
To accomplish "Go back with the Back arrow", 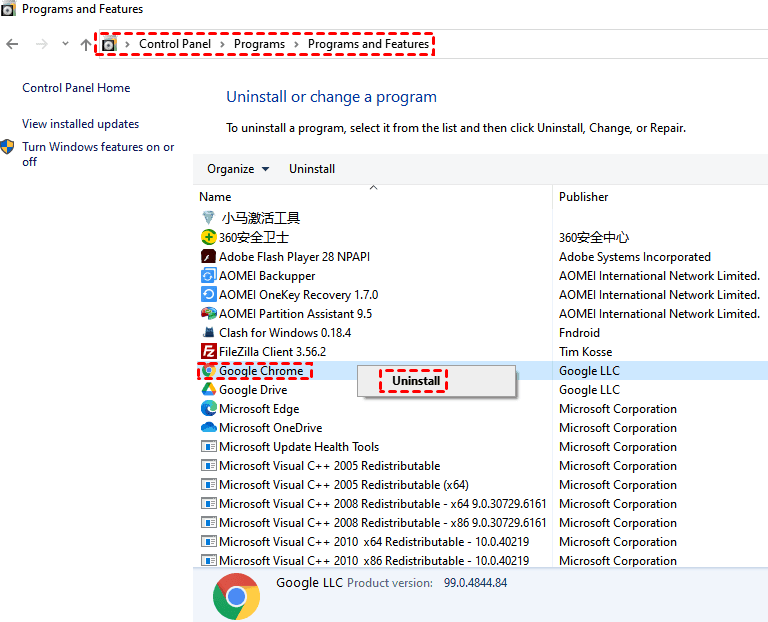I will click(12, 44).
